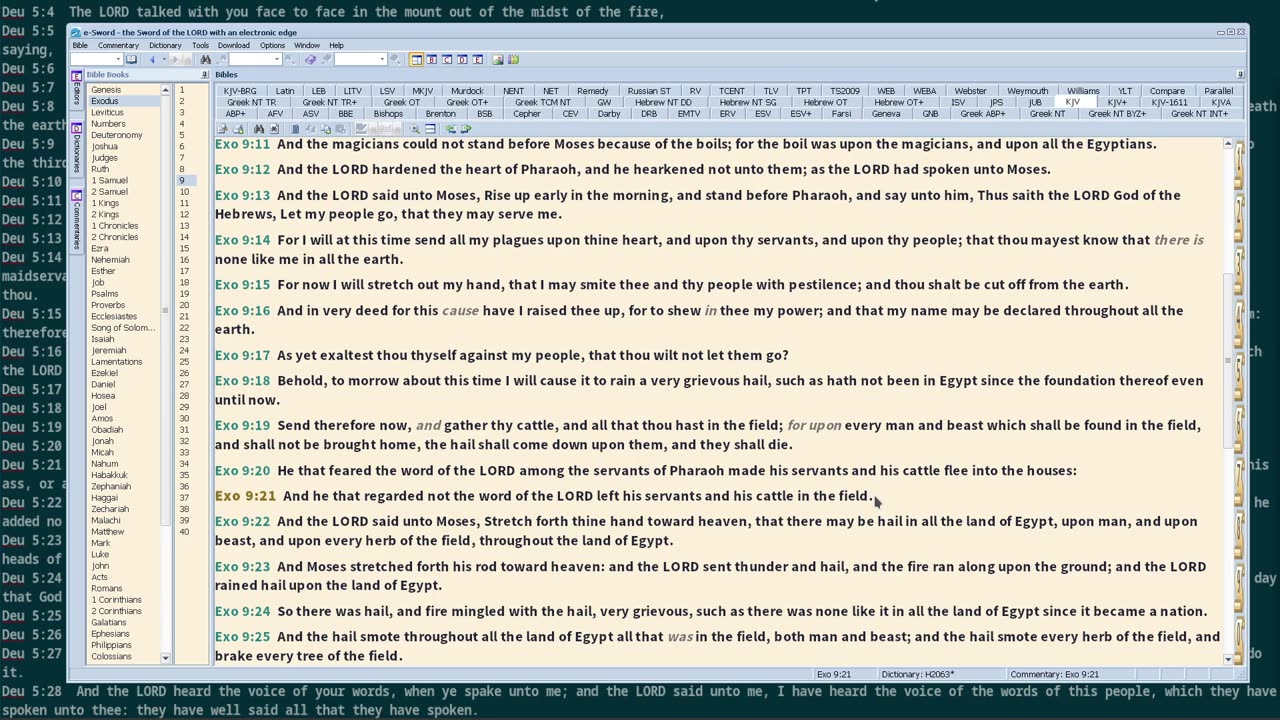Click the icon right of the first search combo box
This screenshot has height=720, width=1280.
point(290,59)
